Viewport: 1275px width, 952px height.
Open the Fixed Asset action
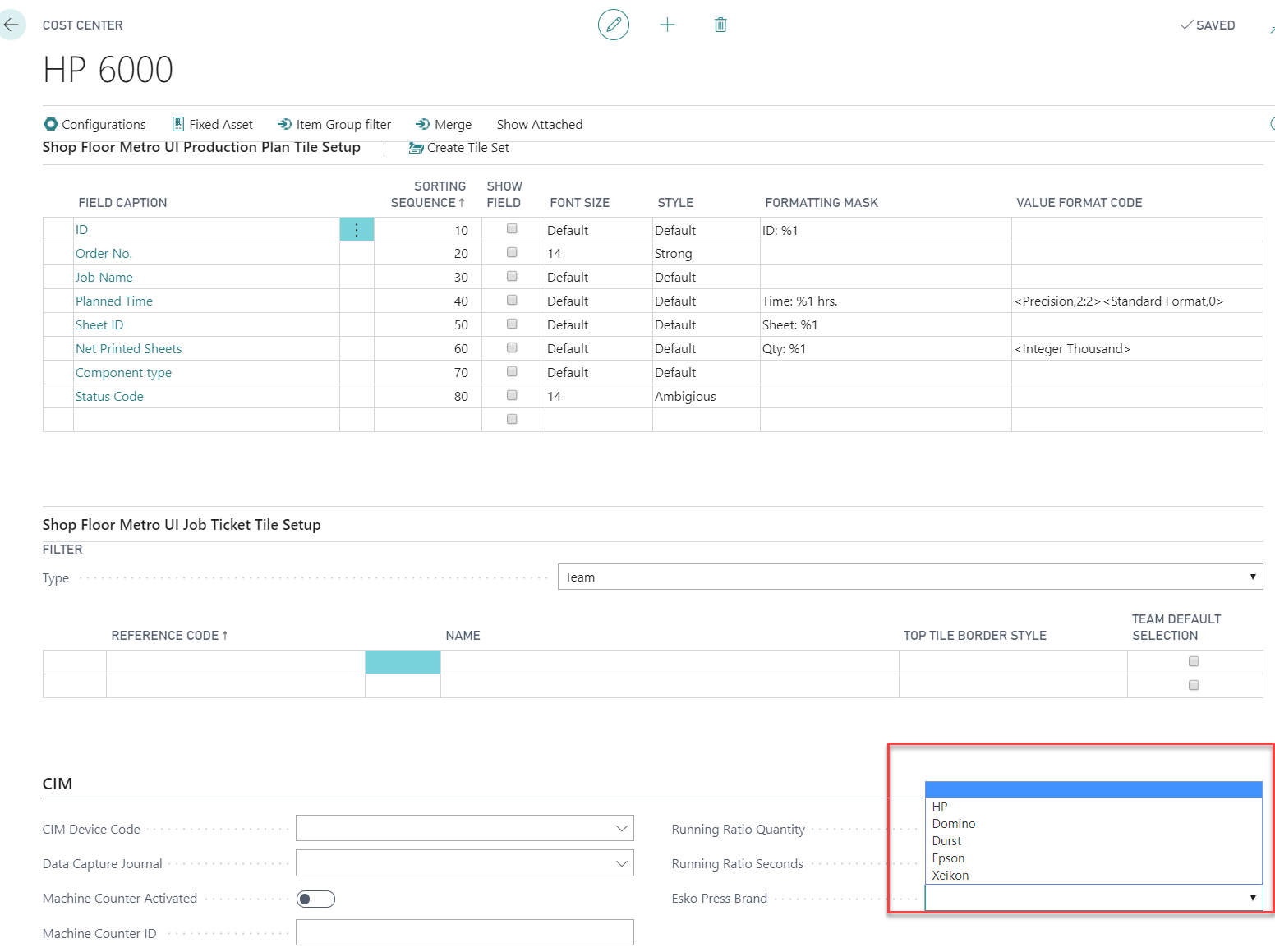(x=212, y=124)
